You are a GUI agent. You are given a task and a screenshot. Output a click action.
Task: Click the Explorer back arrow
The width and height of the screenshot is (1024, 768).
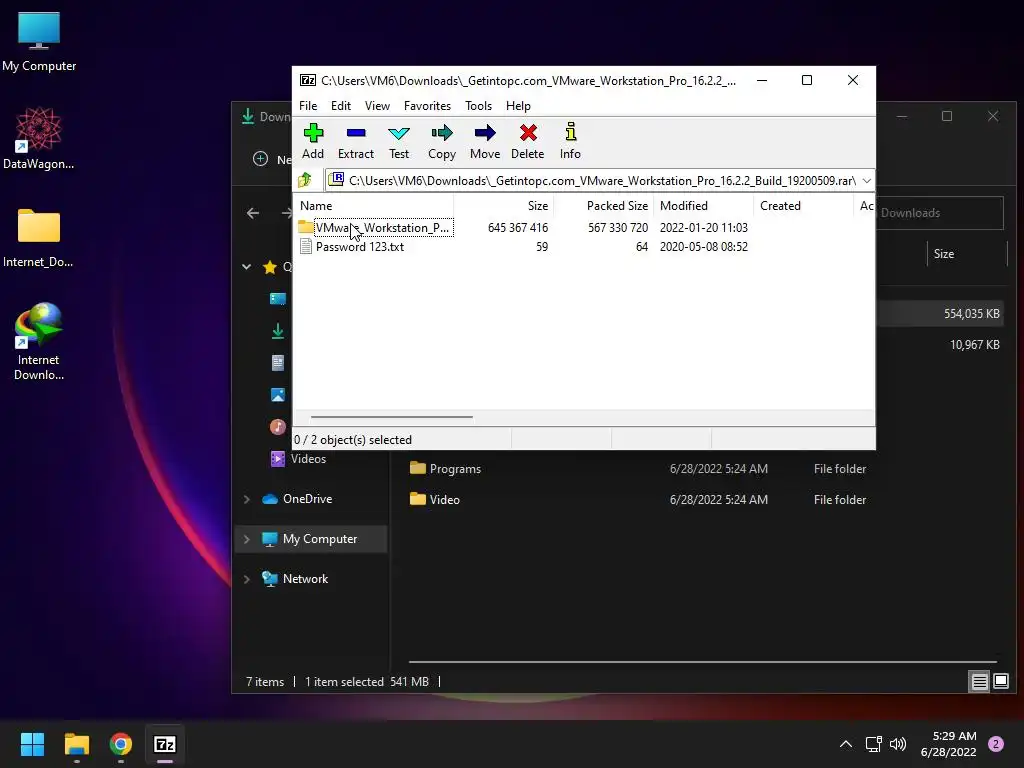click(253, 213)
